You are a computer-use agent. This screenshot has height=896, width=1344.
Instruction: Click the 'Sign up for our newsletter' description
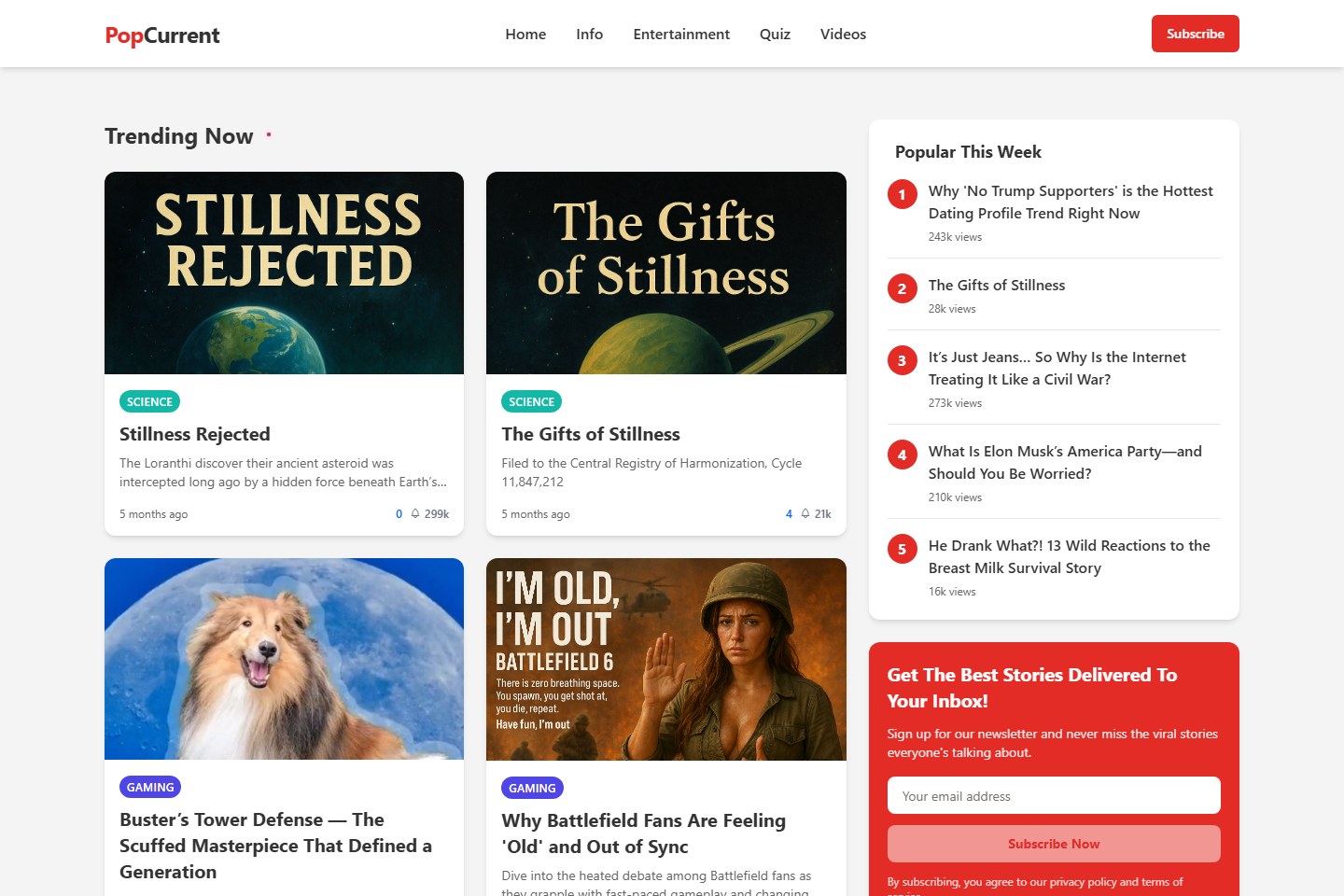click(1053, 743)
